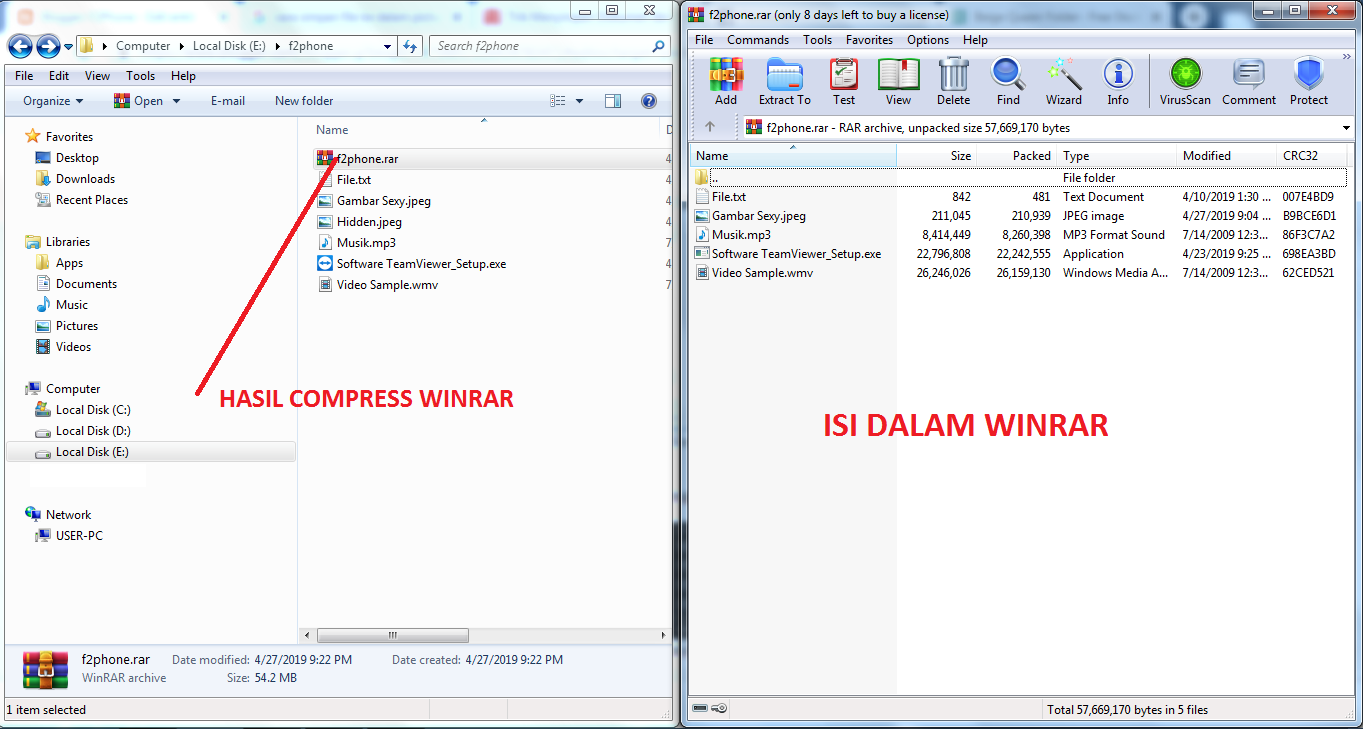1366x740 pixels.
Task: Toggle the Explorer preview pane icon
Action: pyautogui.click(x=613, y=101)
